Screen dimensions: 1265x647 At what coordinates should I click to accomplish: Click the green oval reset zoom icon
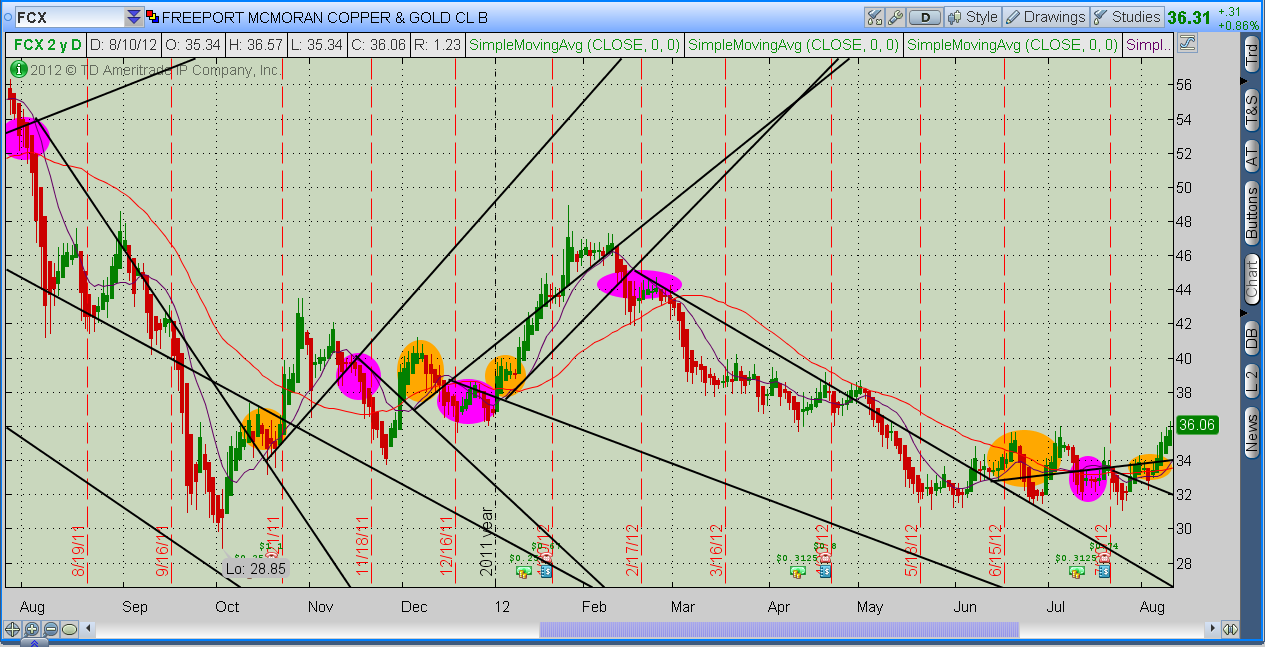coord(69,629)
